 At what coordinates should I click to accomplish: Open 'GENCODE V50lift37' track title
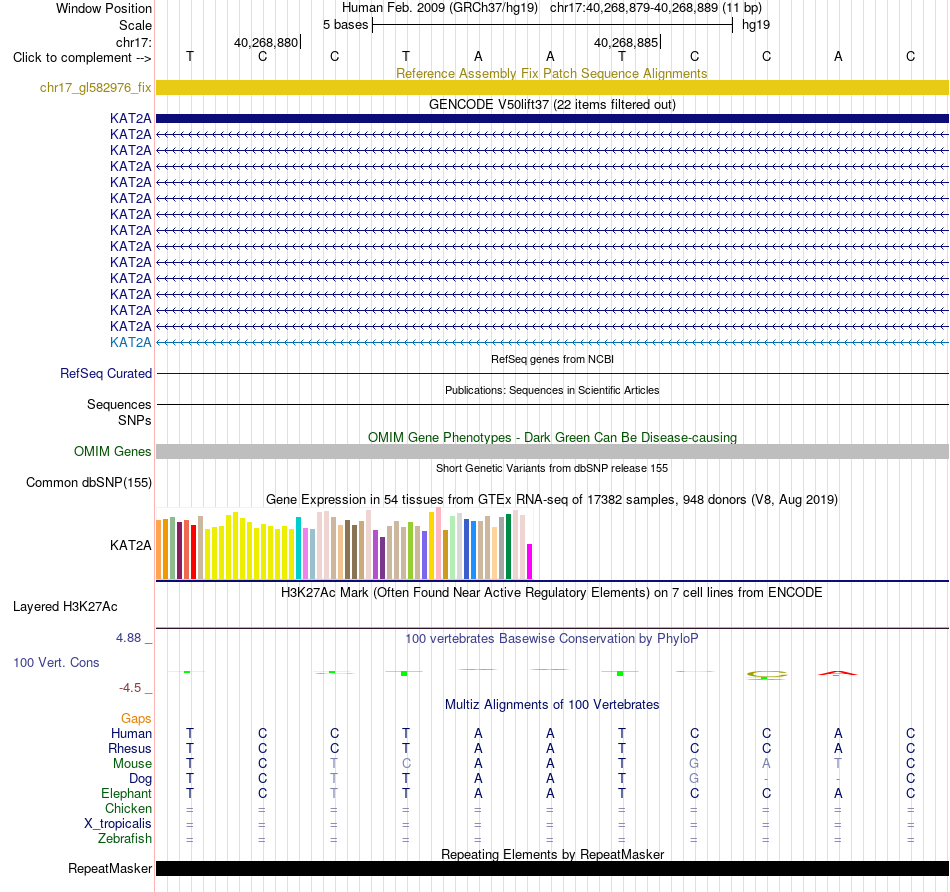(x=552, y=104)
